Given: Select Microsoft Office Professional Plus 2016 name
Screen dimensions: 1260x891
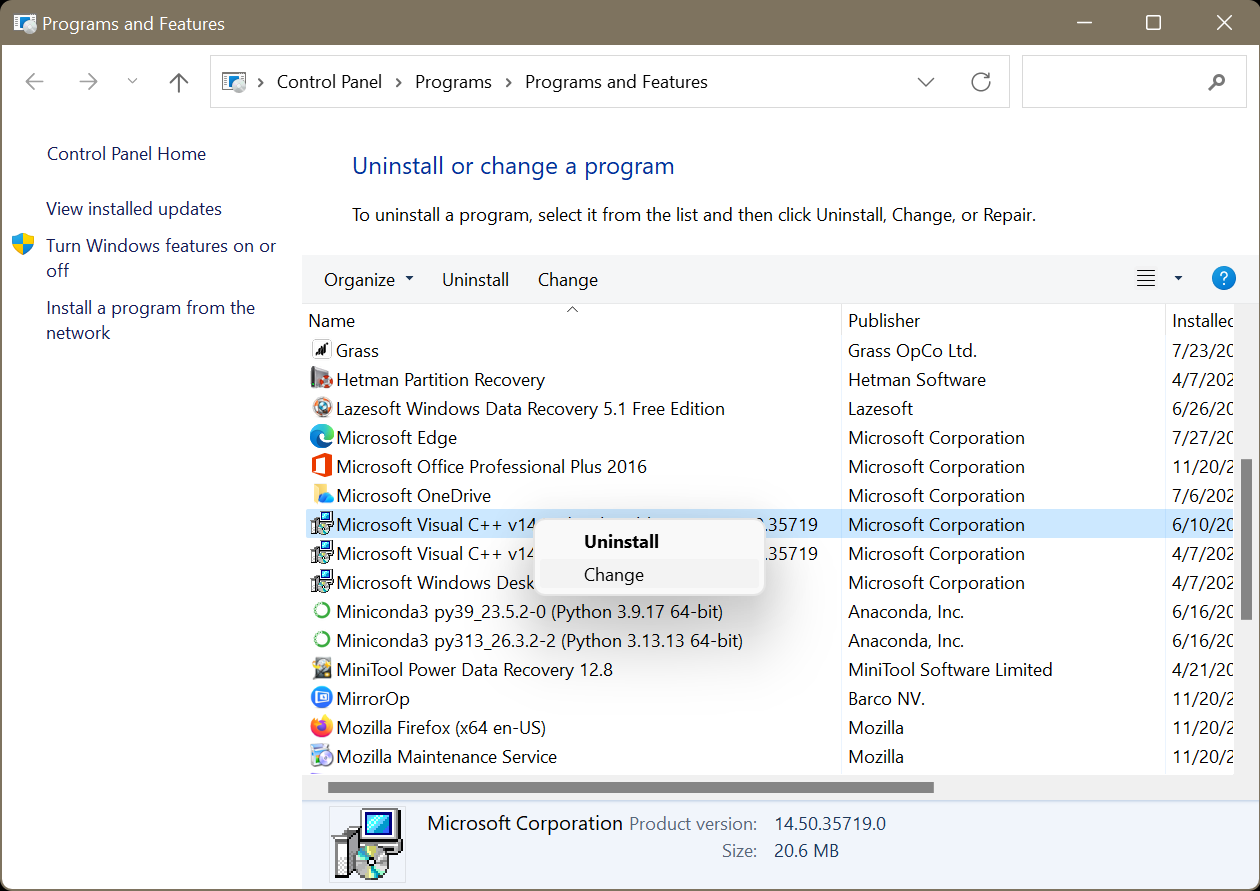Looking at the screenshot, I should [492, 467].
